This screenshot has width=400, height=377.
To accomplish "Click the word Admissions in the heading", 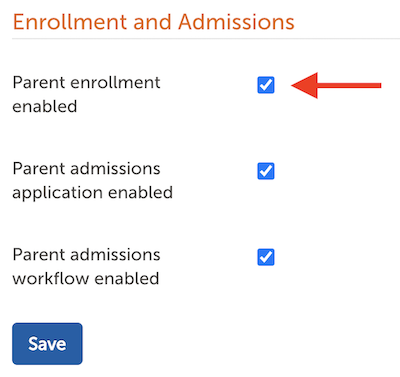I will click(x=236, y=22).
